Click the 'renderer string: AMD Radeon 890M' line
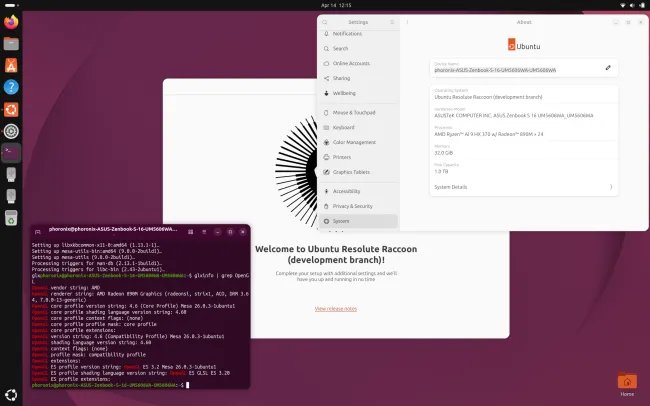650x406 pixels. [141, 294]
